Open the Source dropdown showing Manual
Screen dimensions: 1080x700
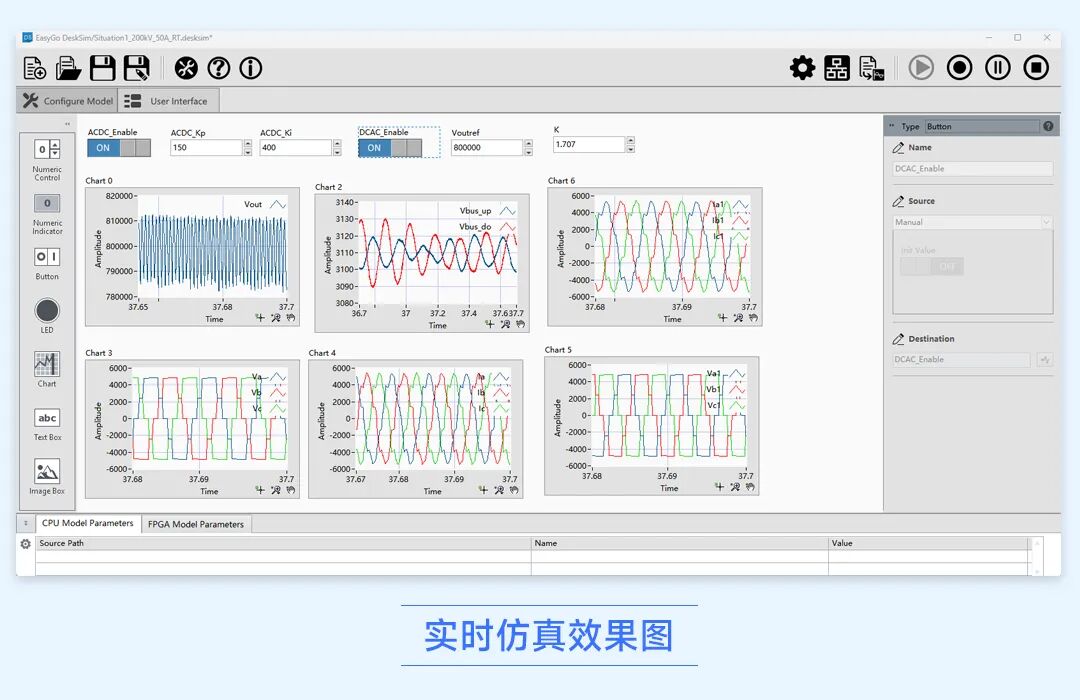click(x=973, y=222)
